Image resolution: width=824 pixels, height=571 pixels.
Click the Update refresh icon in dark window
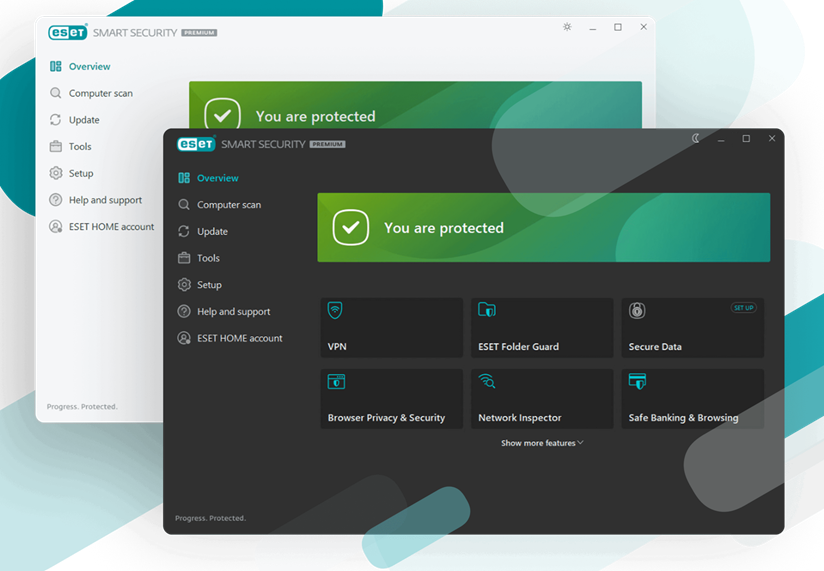pos(184,231)
